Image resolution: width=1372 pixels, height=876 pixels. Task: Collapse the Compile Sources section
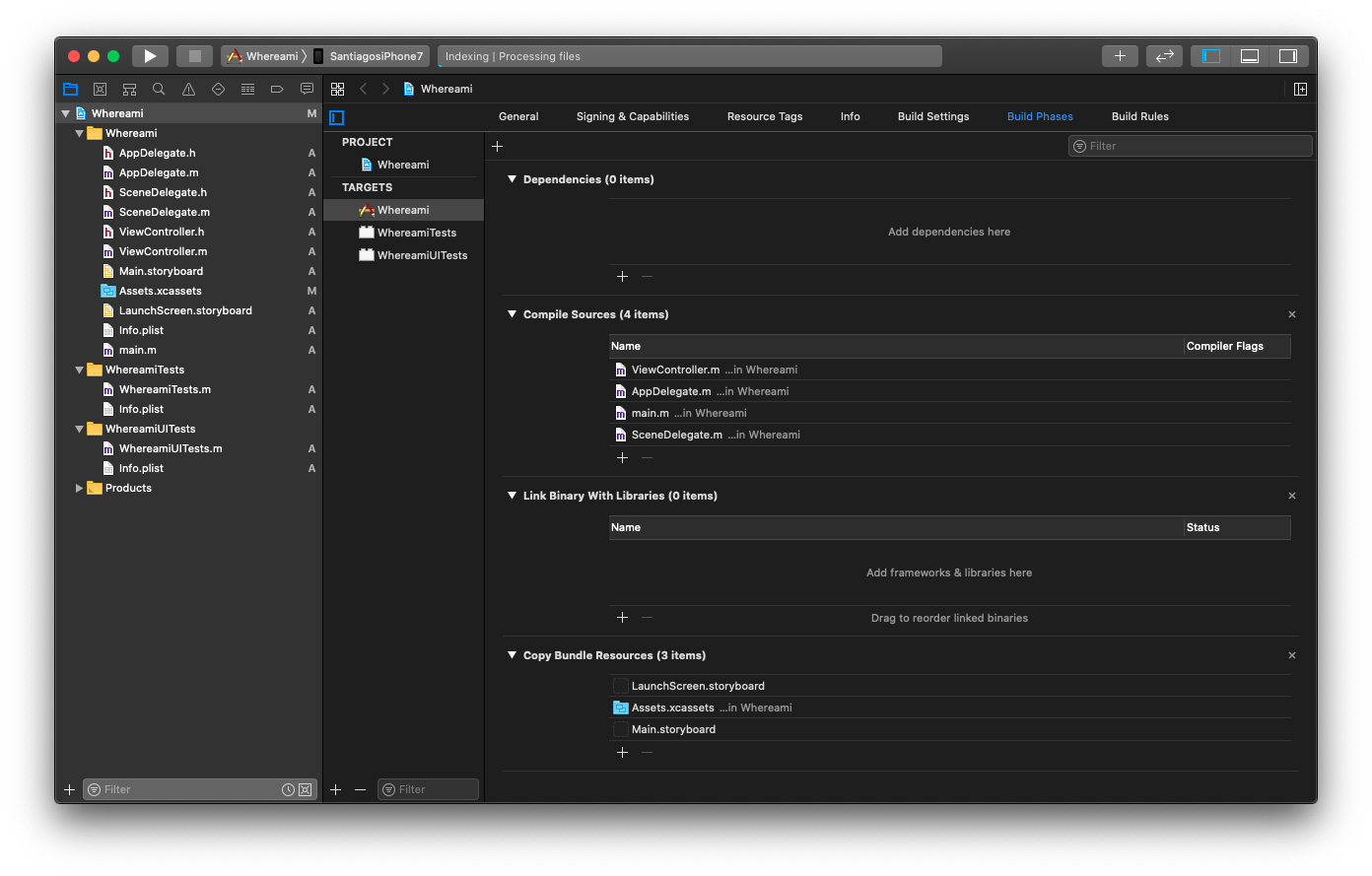tap(512, 314)
